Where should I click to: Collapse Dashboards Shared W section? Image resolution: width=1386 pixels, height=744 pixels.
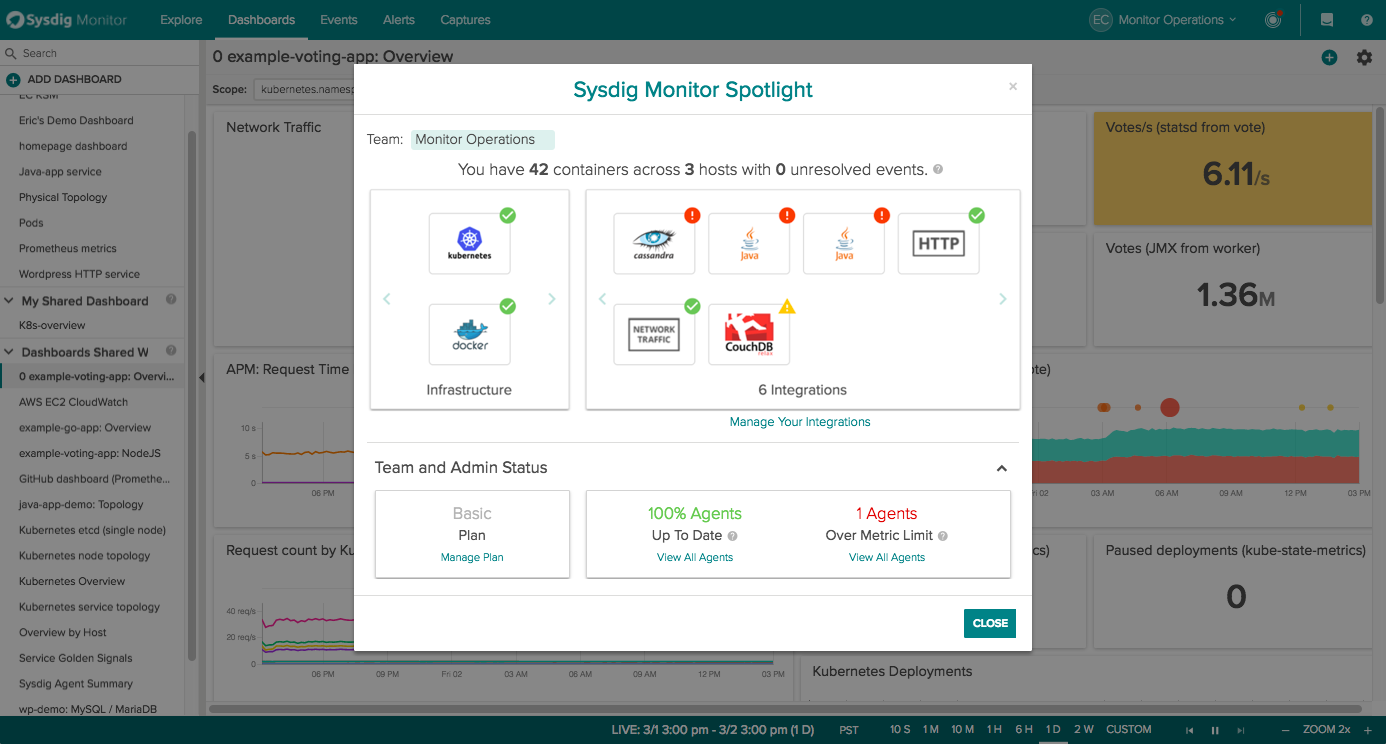pyautogui.click(x=10, y=352)
